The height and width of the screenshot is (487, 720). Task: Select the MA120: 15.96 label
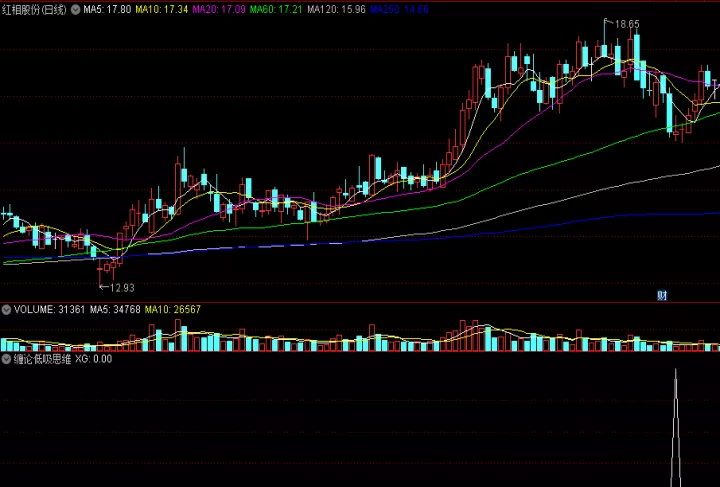coord(336,9)
